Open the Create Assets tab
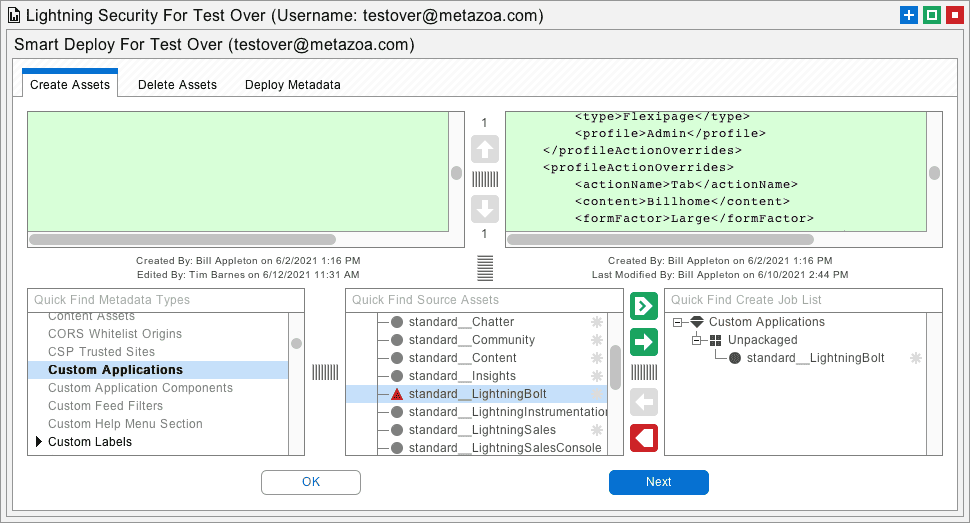 pos(70,85)
